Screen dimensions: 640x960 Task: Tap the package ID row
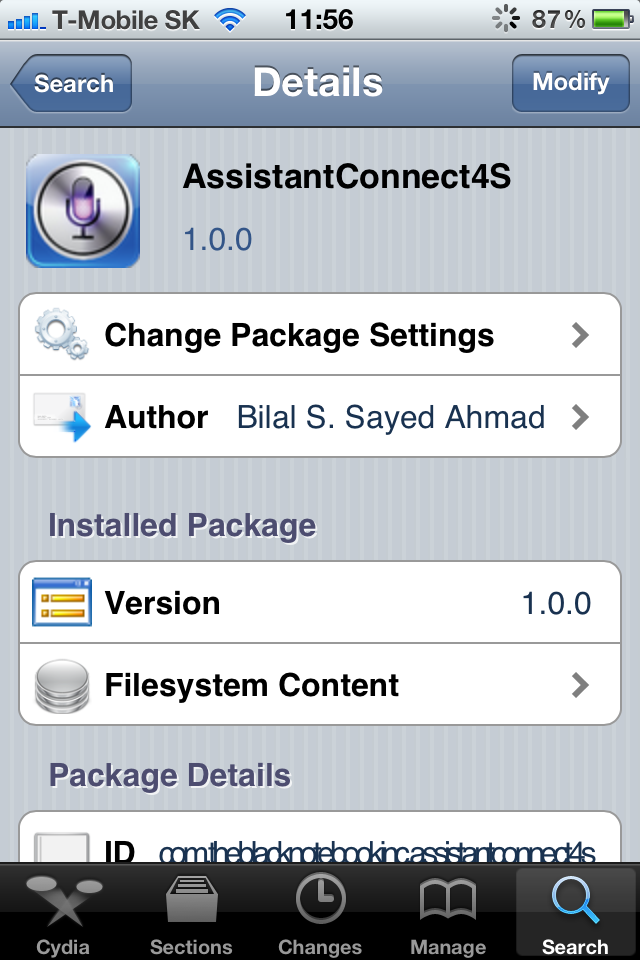click(320, 848)
